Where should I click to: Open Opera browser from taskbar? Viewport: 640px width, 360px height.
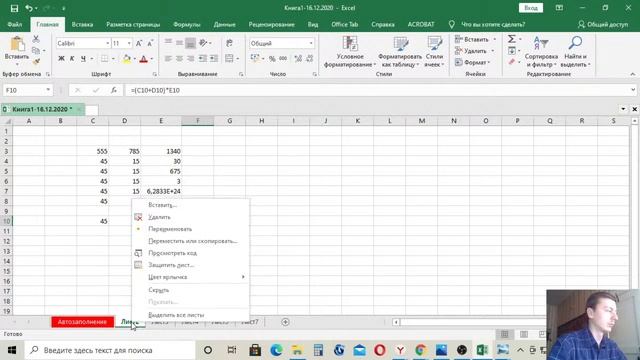pyautogui.click(x=380, y=350)
